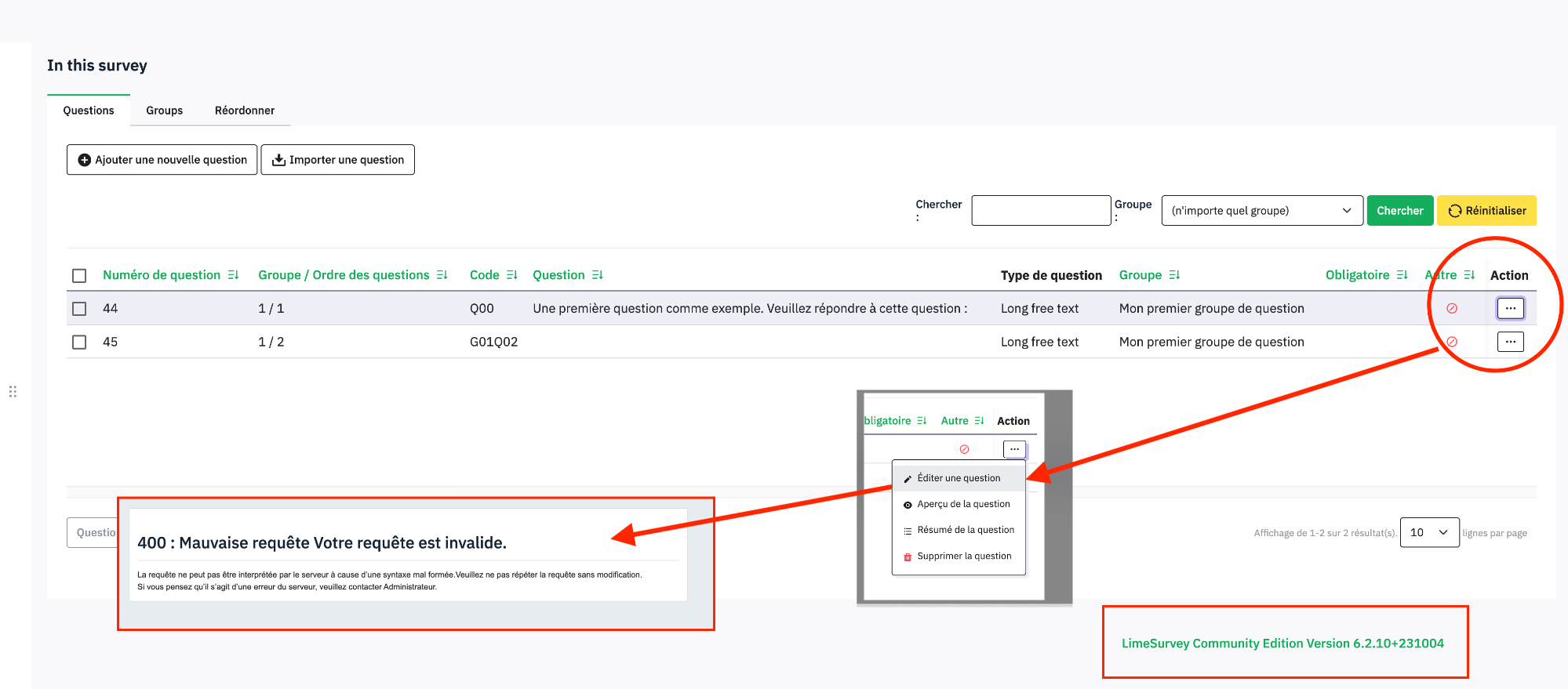This screenshot has height=689, width=1568.
Task: Click sort icon beside Ordre des questions
Action: click(442, 275)
